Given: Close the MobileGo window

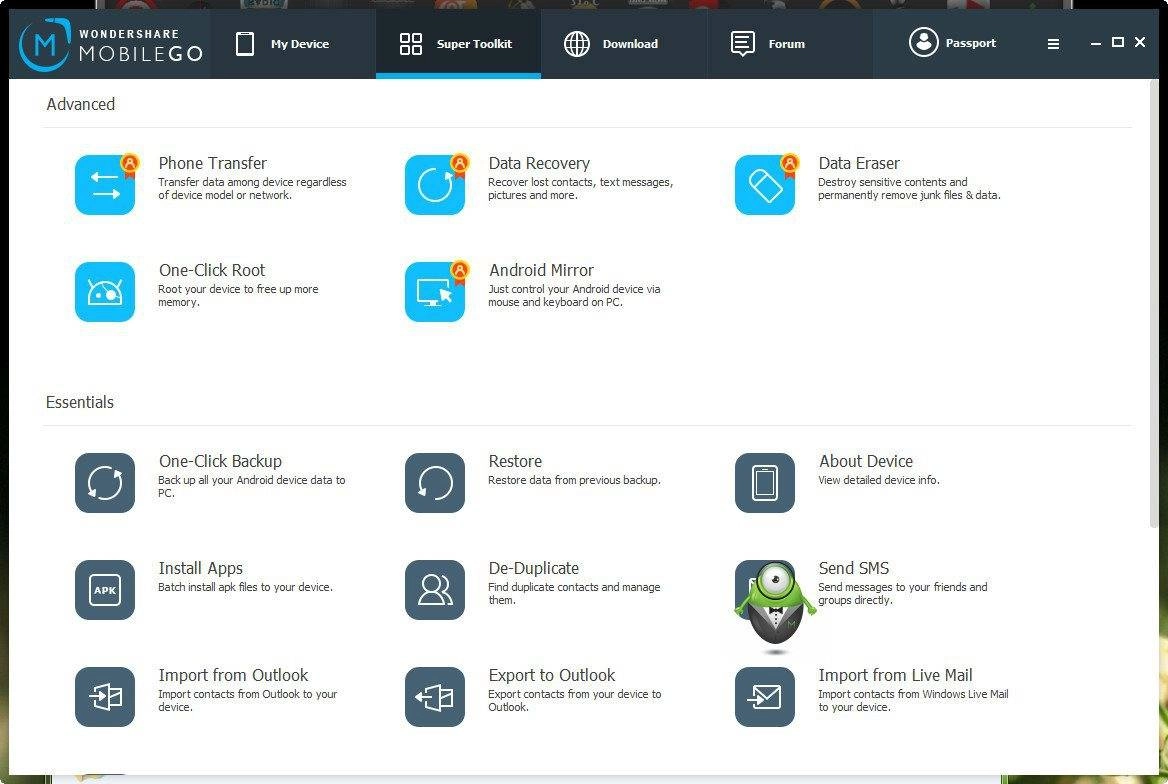Looking at the screenshot, I should [1140, 42].
